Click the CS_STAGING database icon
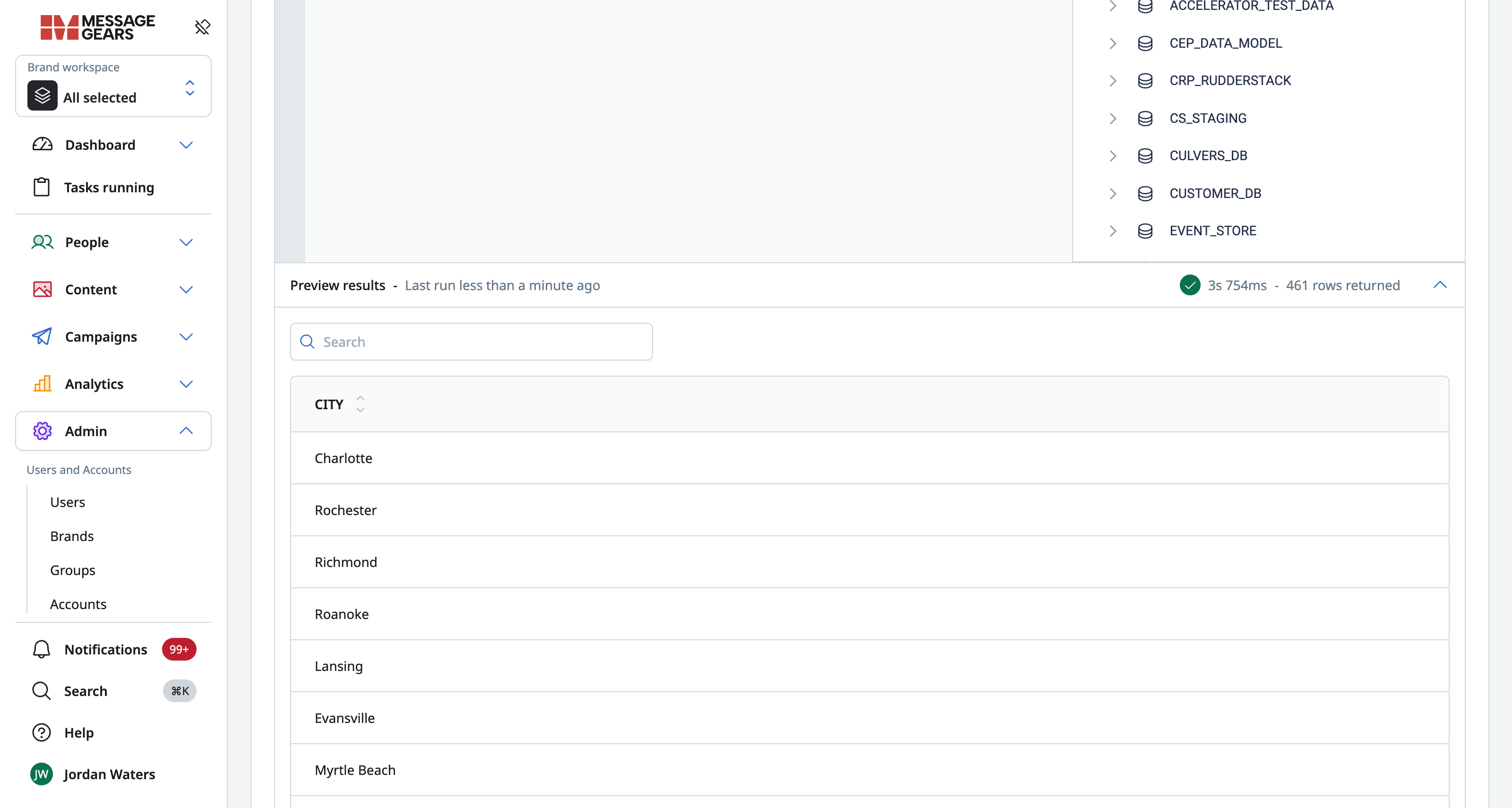Screen dimensions: 1512x808 (x=1145, y=118)
